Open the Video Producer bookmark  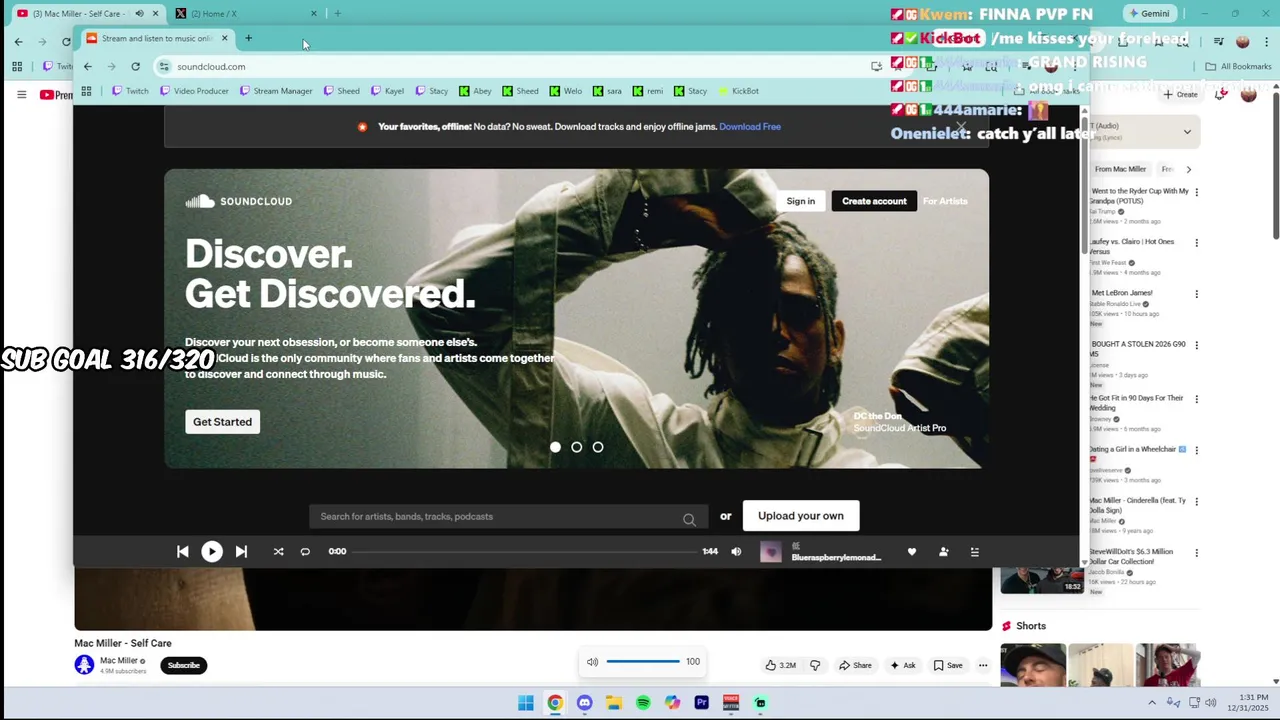194,91
